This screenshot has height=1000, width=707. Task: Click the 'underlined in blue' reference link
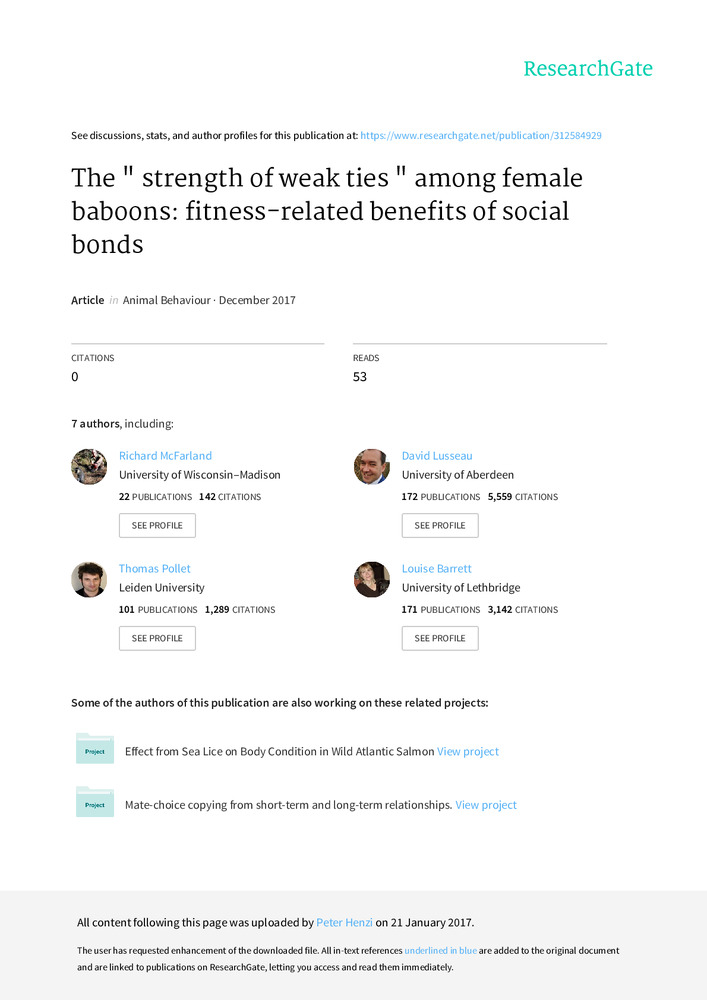pyautogui.click(x=440, y=950)
